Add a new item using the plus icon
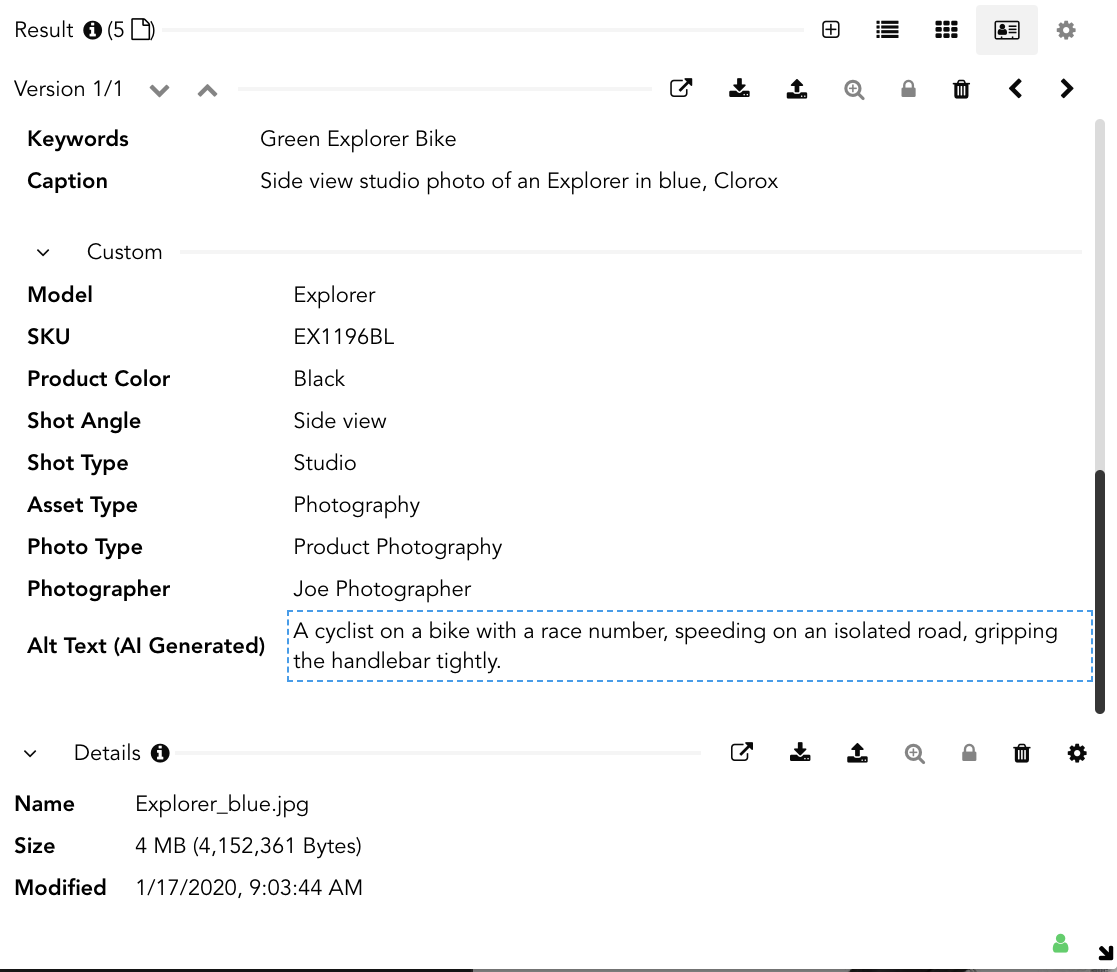This screenshot has height=972, width=1117. click(831, 30)
